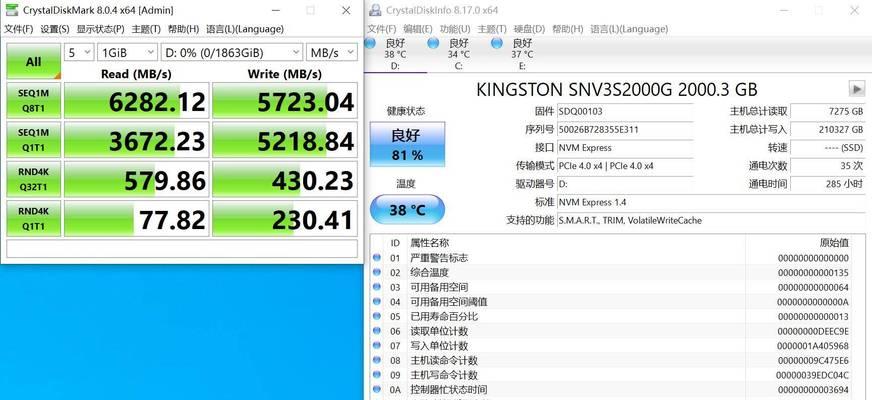Click the drive letter field D:

625,184
